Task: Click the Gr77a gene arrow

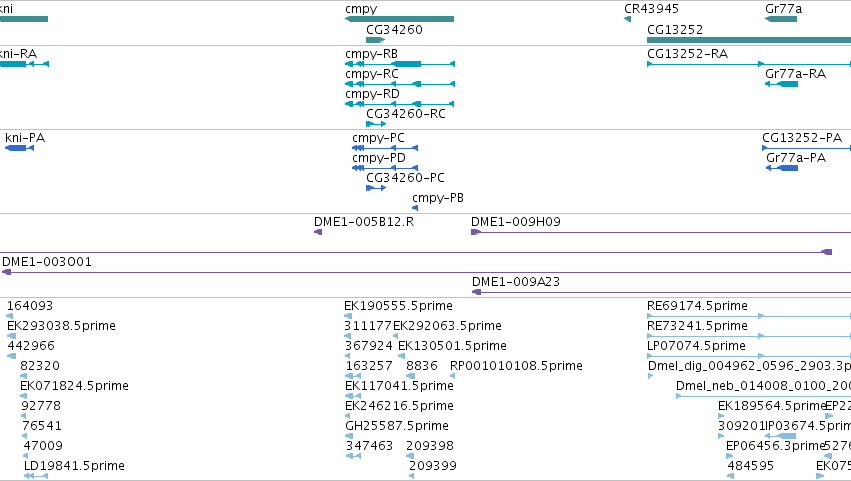Action: point(781,19)
